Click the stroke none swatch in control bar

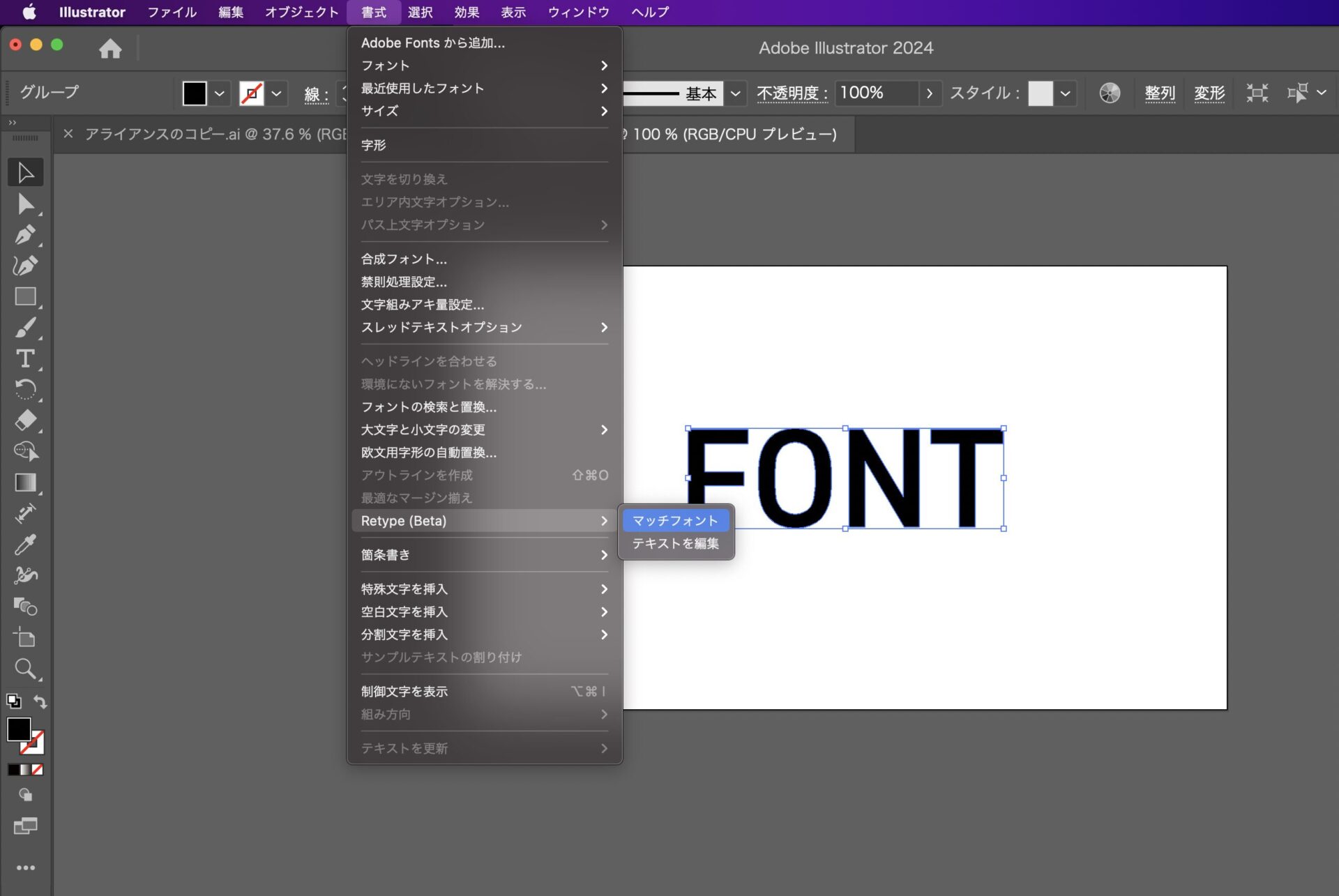tap(251, 93)
